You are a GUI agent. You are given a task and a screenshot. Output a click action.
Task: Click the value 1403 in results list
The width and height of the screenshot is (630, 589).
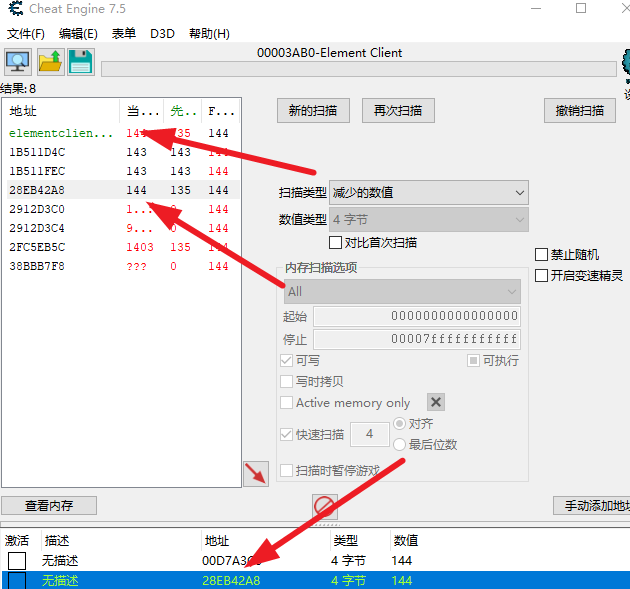point(140,247)
